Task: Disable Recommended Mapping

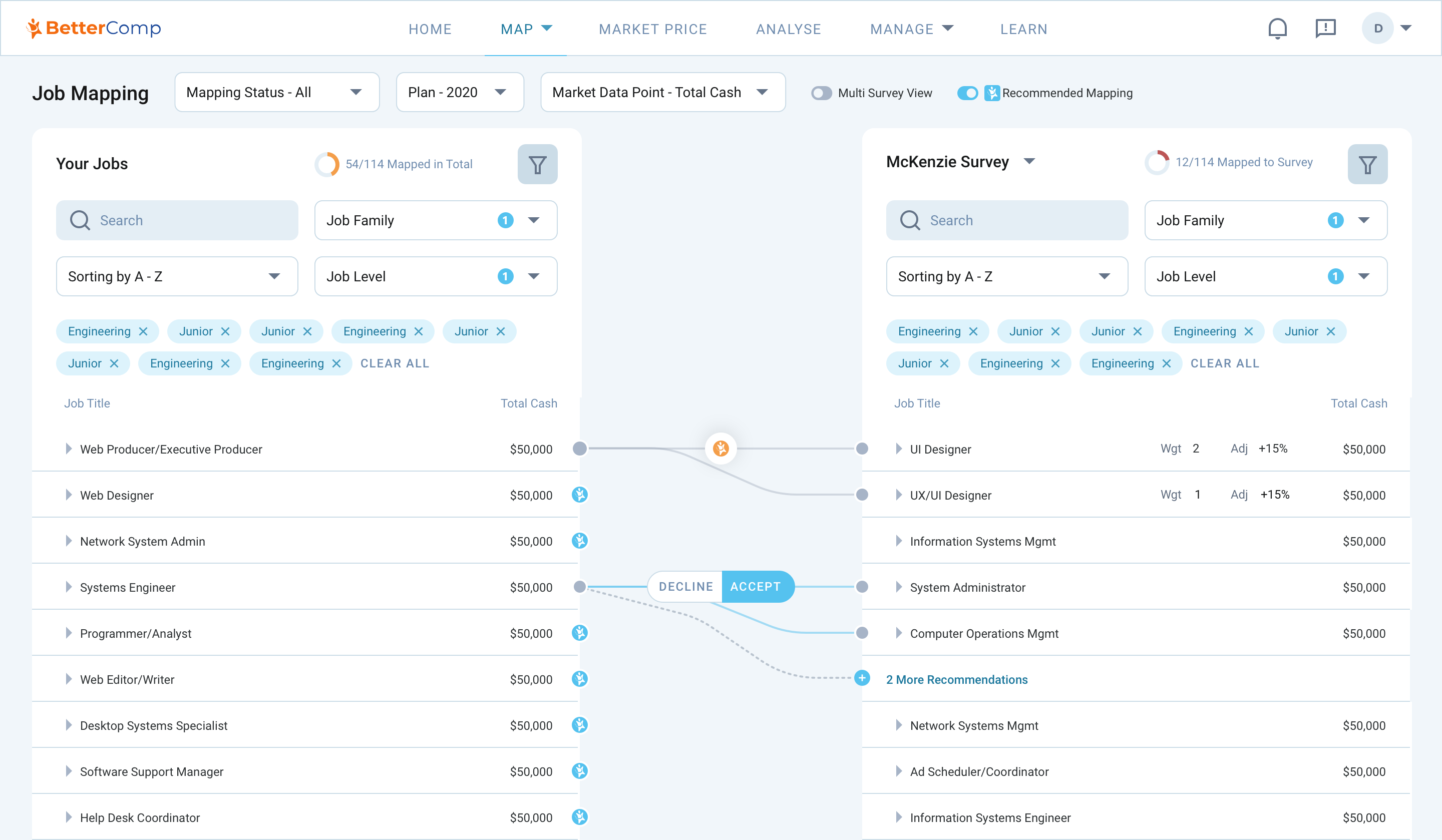Action: pyautogui.click(x=968, y=93)
